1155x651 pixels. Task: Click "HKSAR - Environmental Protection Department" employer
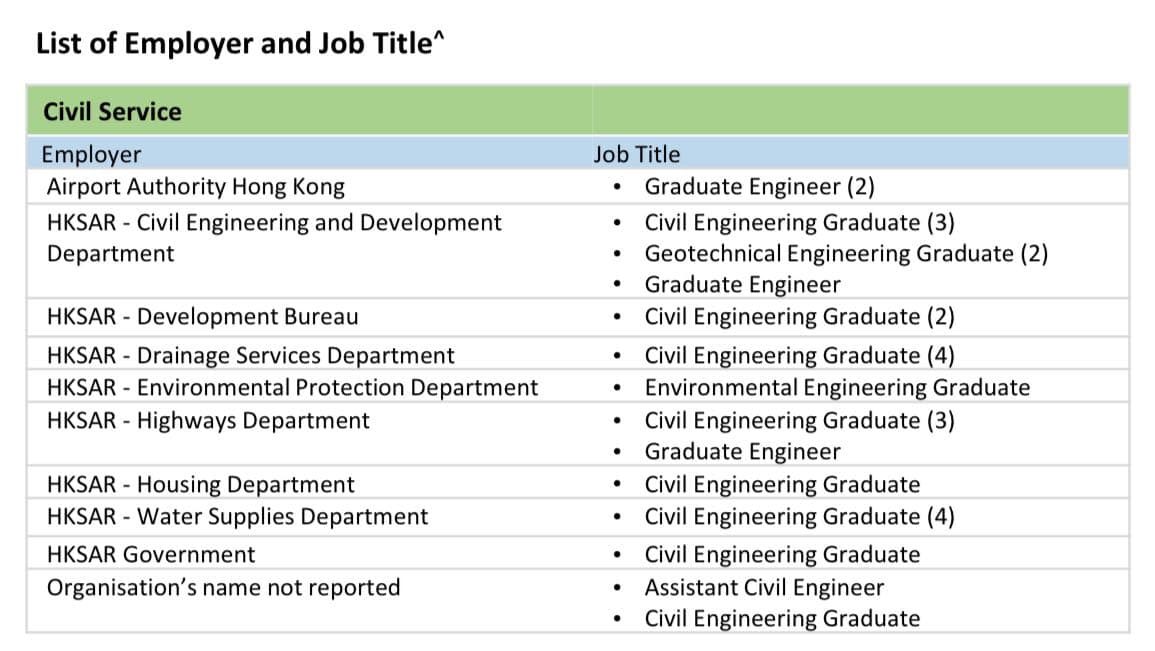pos(292,388)
